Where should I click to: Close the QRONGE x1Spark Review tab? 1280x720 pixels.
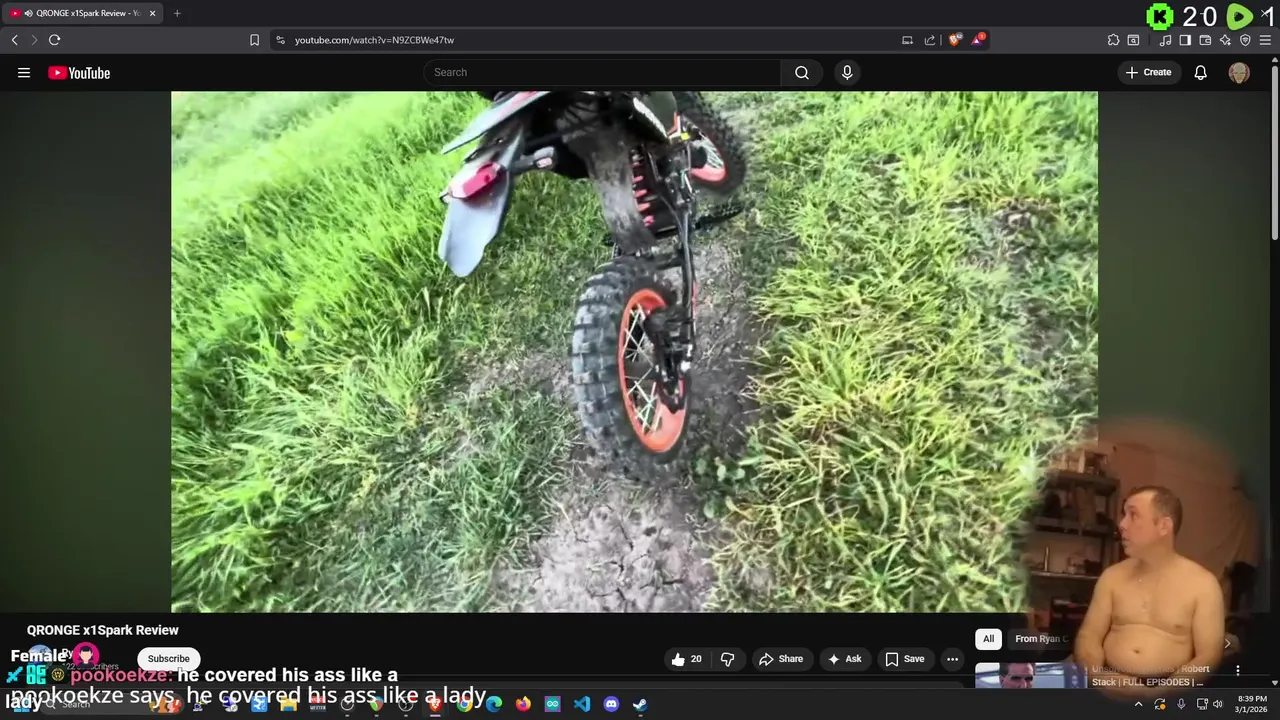pyautogui.click(x=152, y=13)
